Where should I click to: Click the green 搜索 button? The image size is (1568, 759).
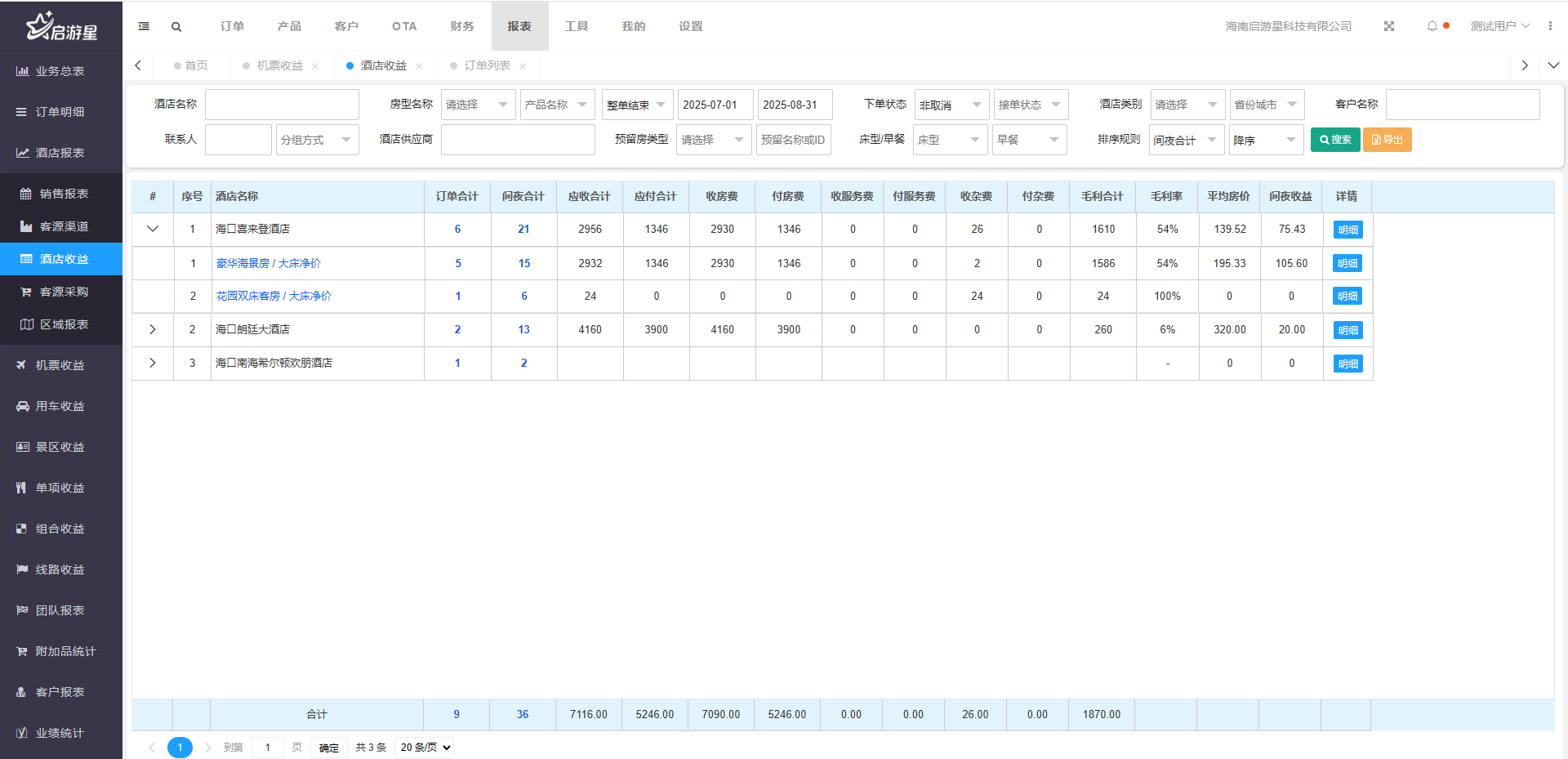pyautogui.click(x=1334, y=140)
